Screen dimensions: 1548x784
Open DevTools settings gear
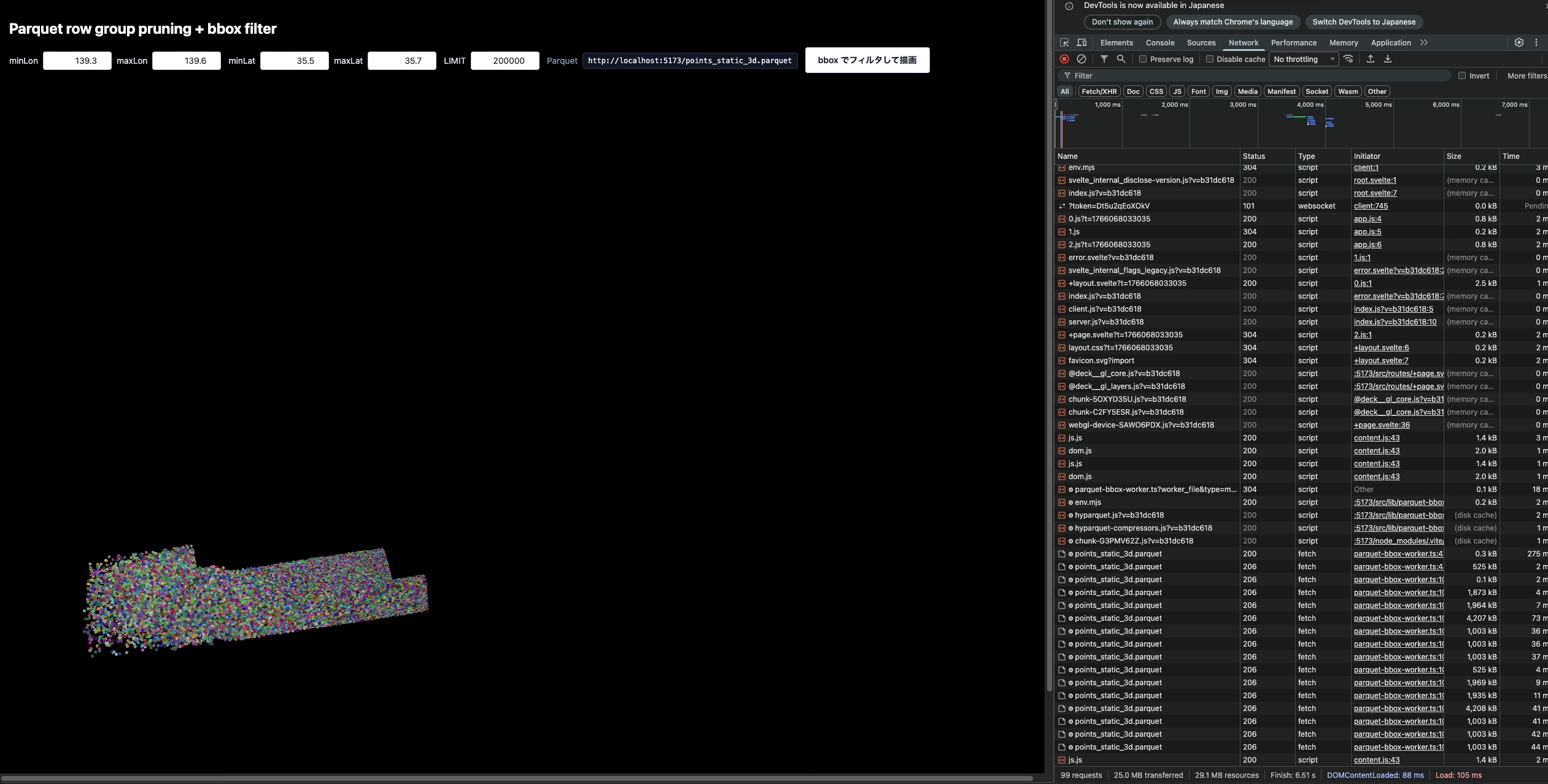tap(1519, 42)
